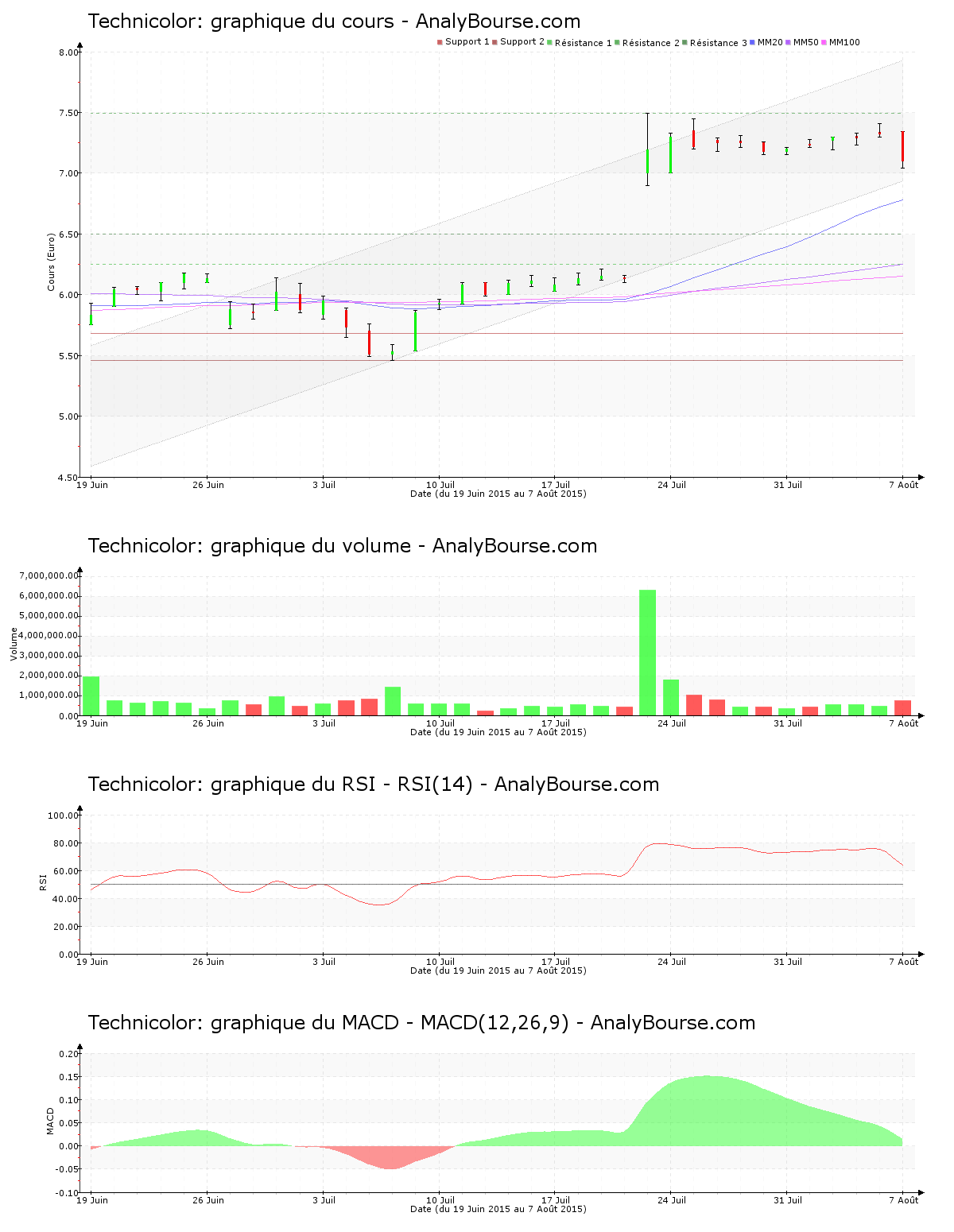The height and width of the screenshot is (1232, 954).
Task: Click '19 Juin' date on MACD chart
Action: [92, 1200]
